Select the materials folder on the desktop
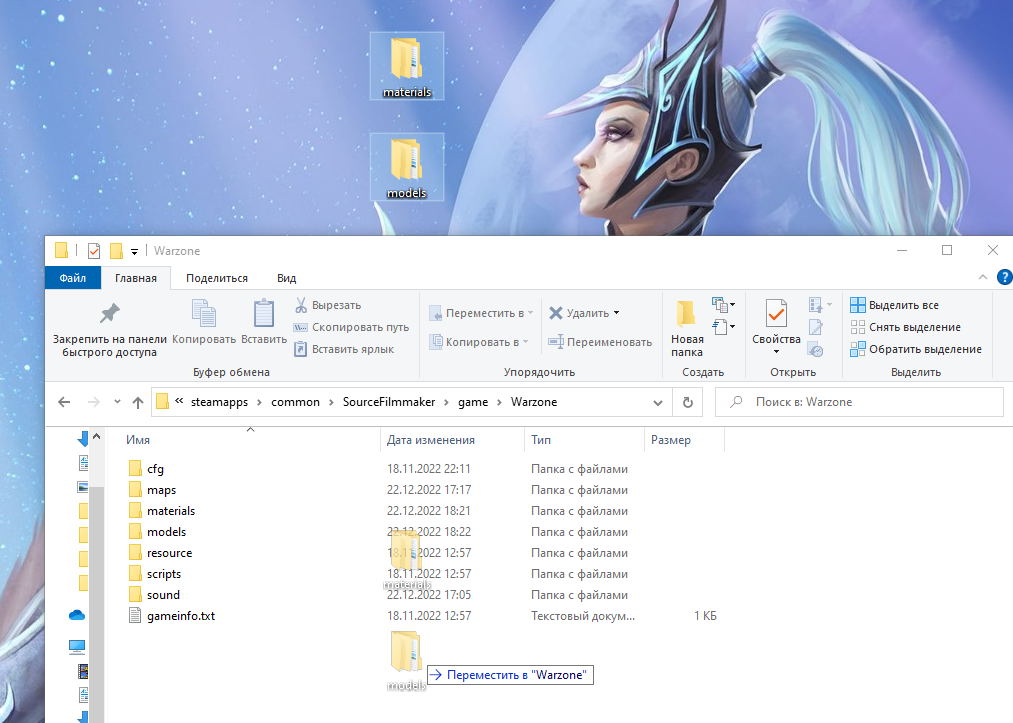The height and width of the screenshot is (723, 1013). coord(406,67)
